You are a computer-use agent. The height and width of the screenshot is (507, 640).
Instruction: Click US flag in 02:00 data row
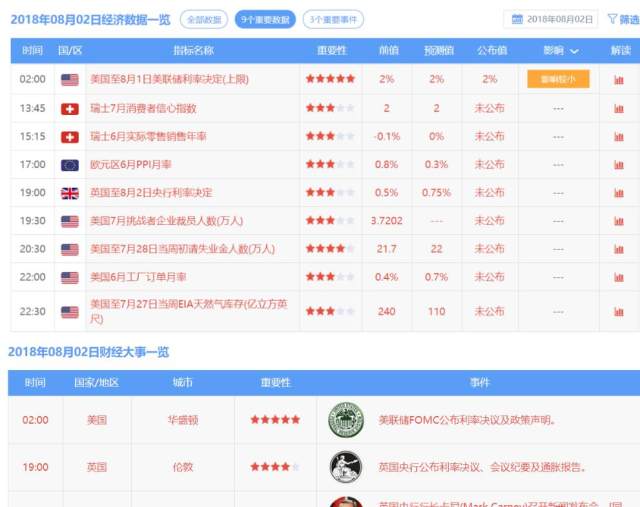(70, 80)
